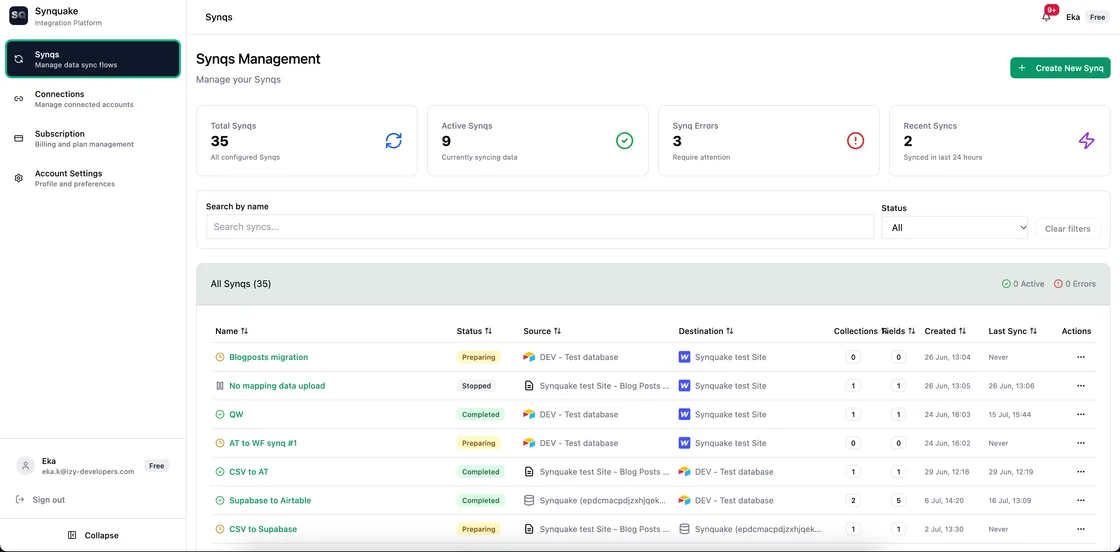Click Airtable source icon in Blogposts migration row
This screenshot has height=552, width=1120.
(529, 357)
